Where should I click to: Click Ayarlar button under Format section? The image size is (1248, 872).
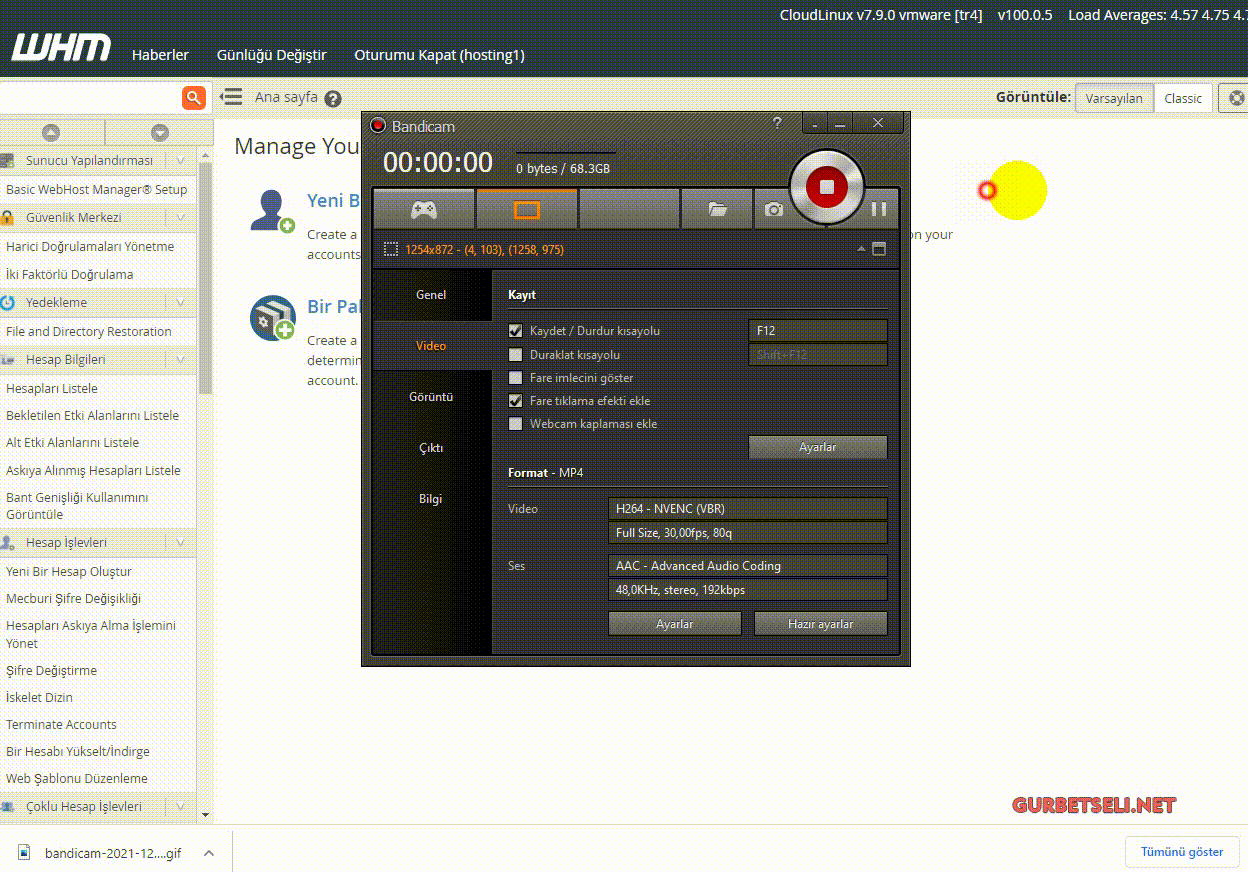675,624
